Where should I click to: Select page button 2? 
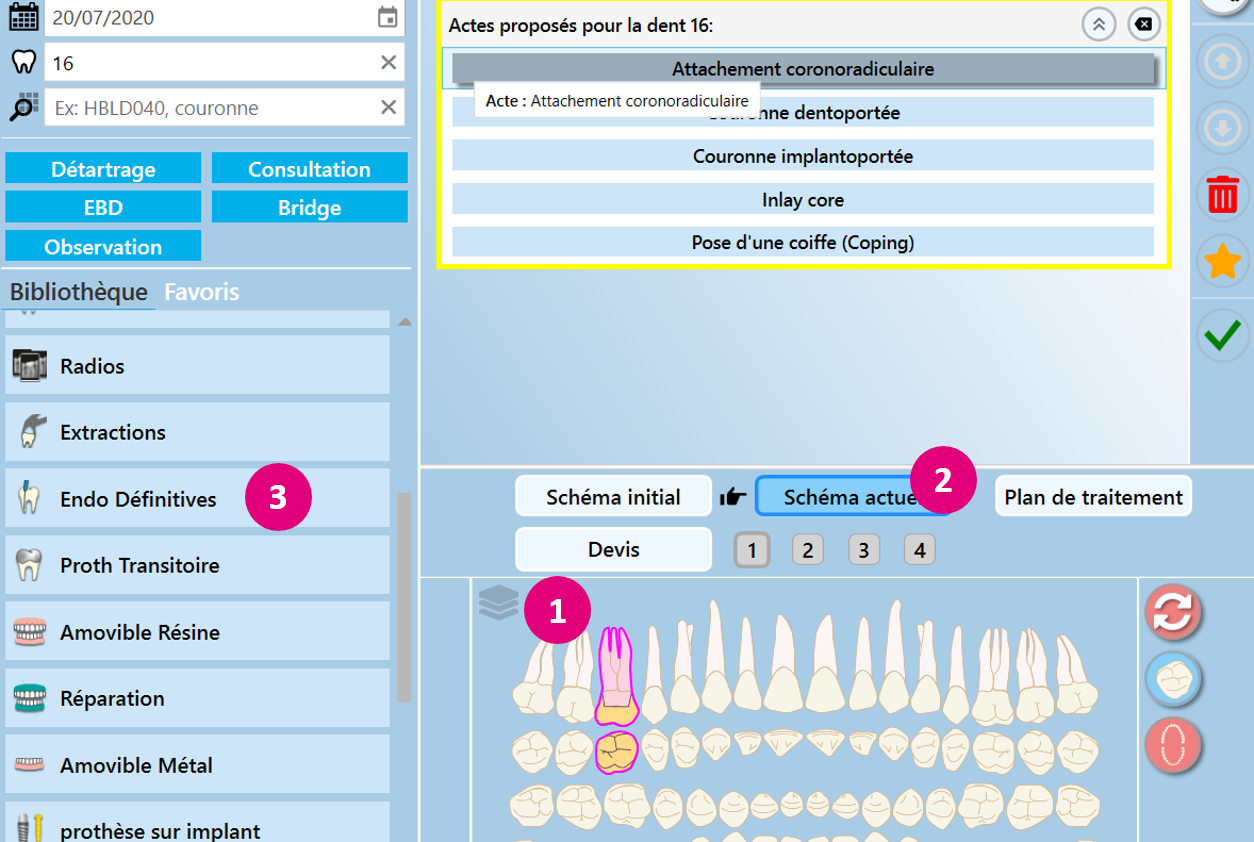[807, 549]
